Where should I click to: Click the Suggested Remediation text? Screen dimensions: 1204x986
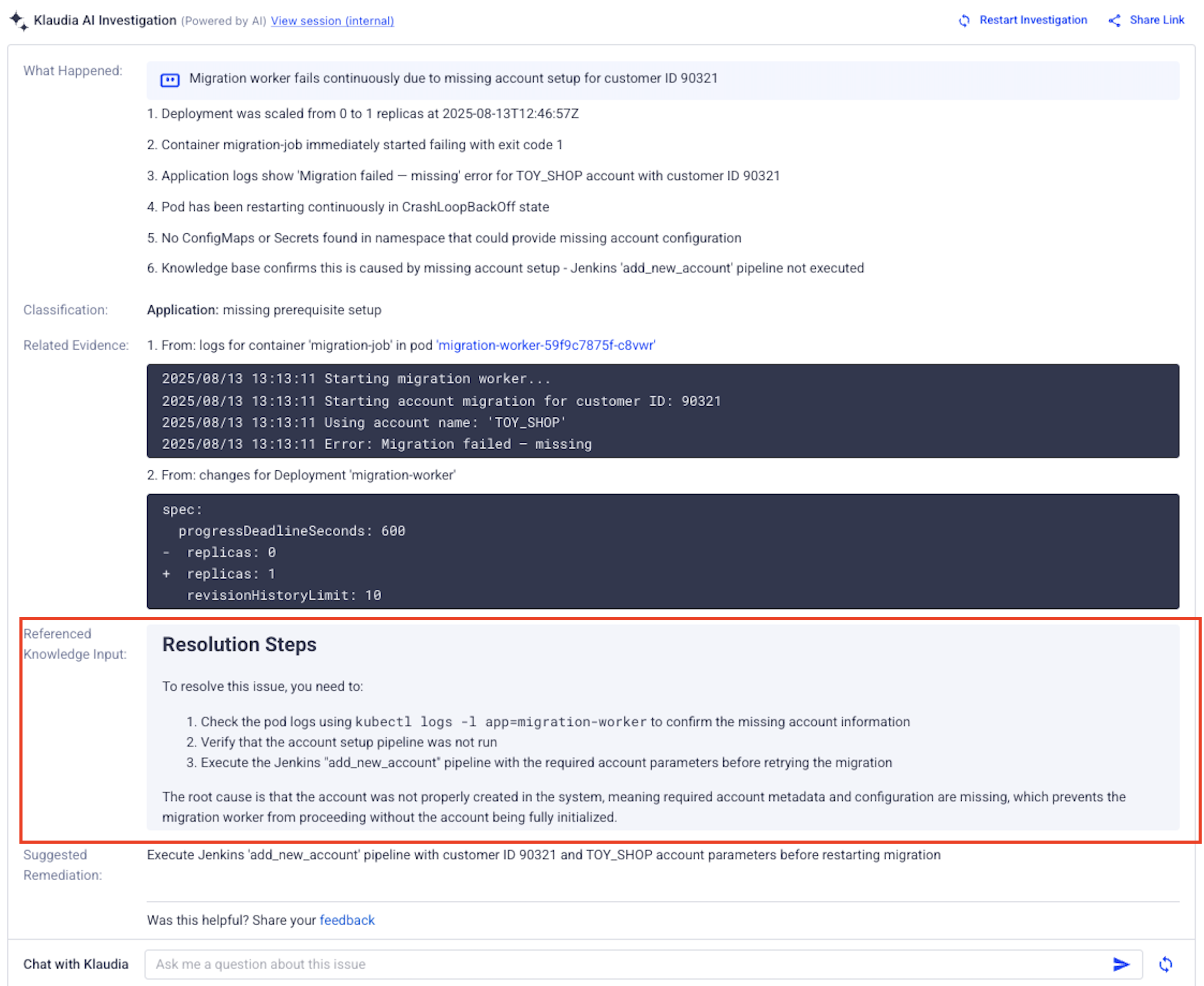click(x=543, y=855)
